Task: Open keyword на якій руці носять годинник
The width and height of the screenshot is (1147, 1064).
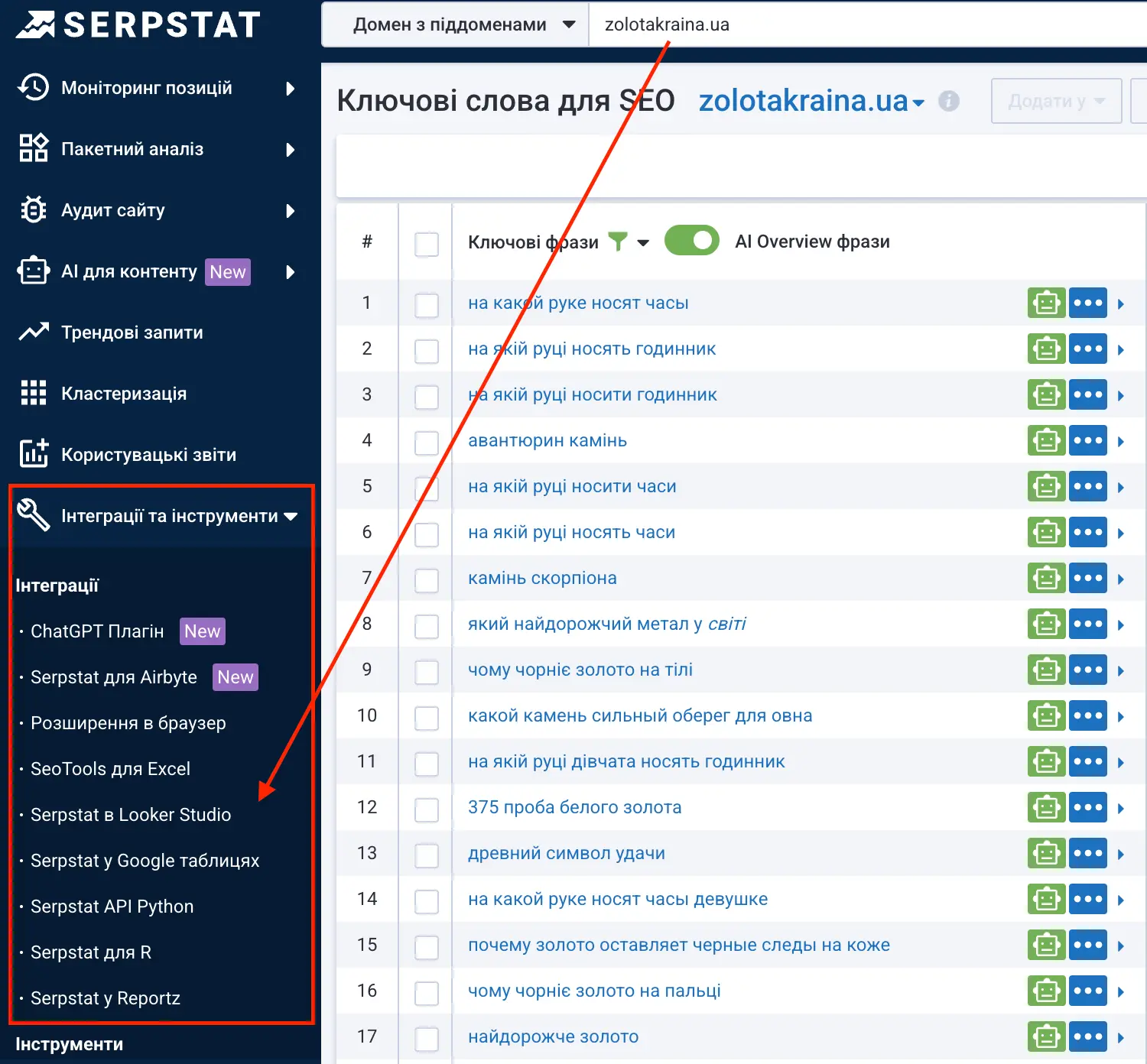Action: point(592,349)
